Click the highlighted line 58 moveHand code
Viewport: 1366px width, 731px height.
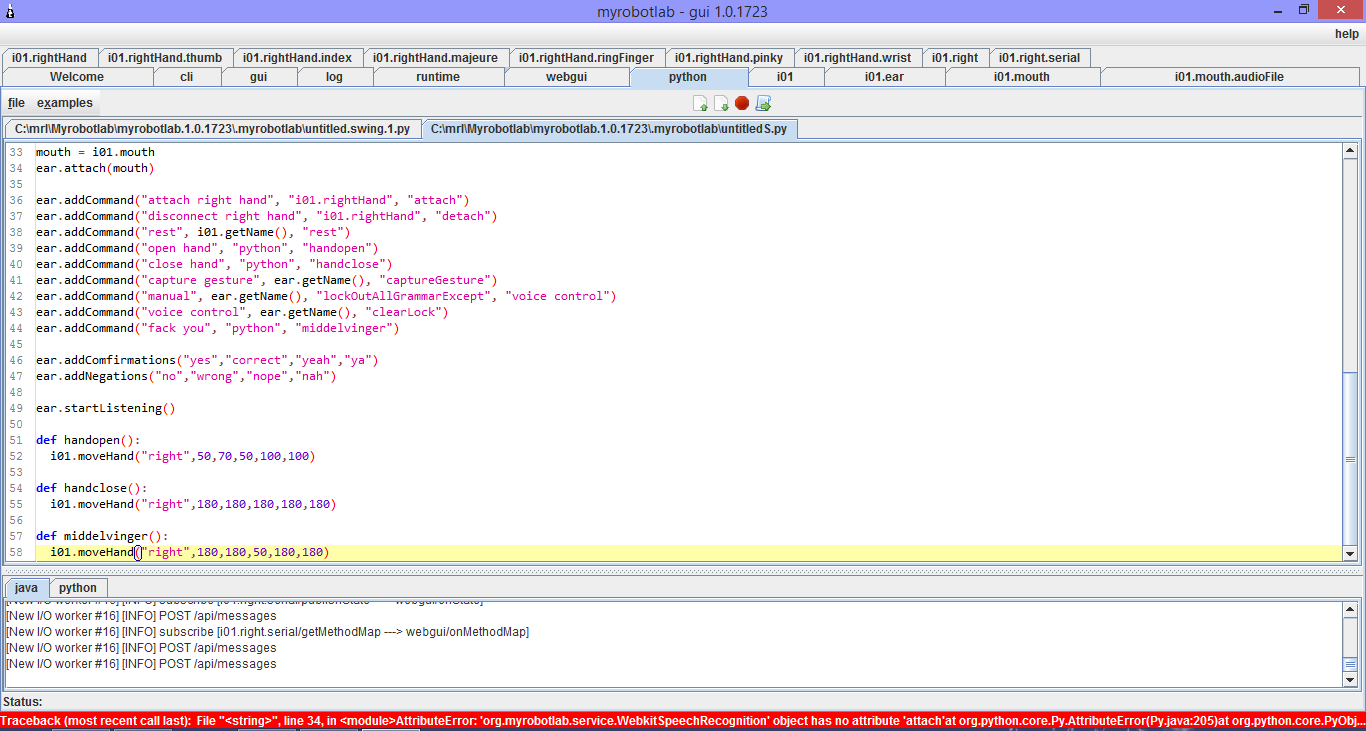pos(189,552)
